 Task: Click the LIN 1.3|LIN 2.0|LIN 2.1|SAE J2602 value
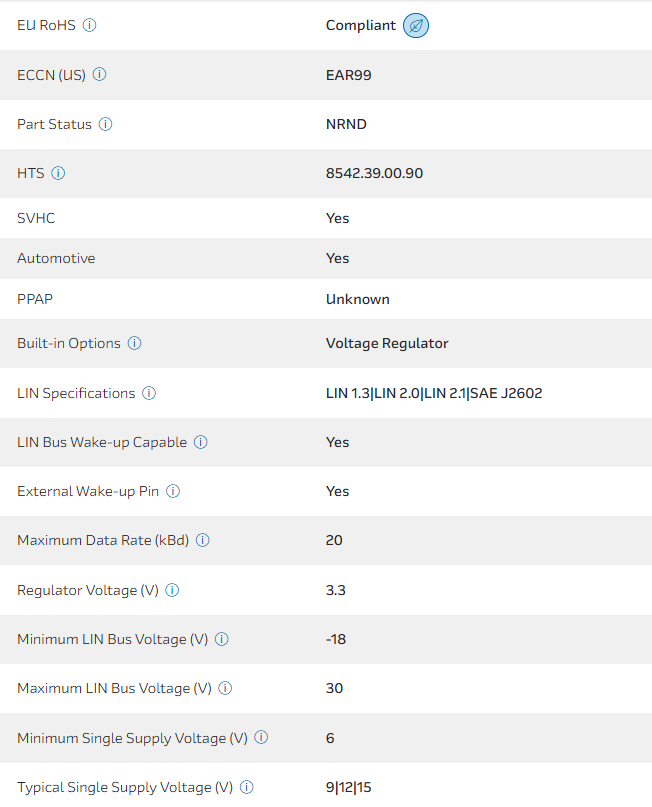[434, 394]
